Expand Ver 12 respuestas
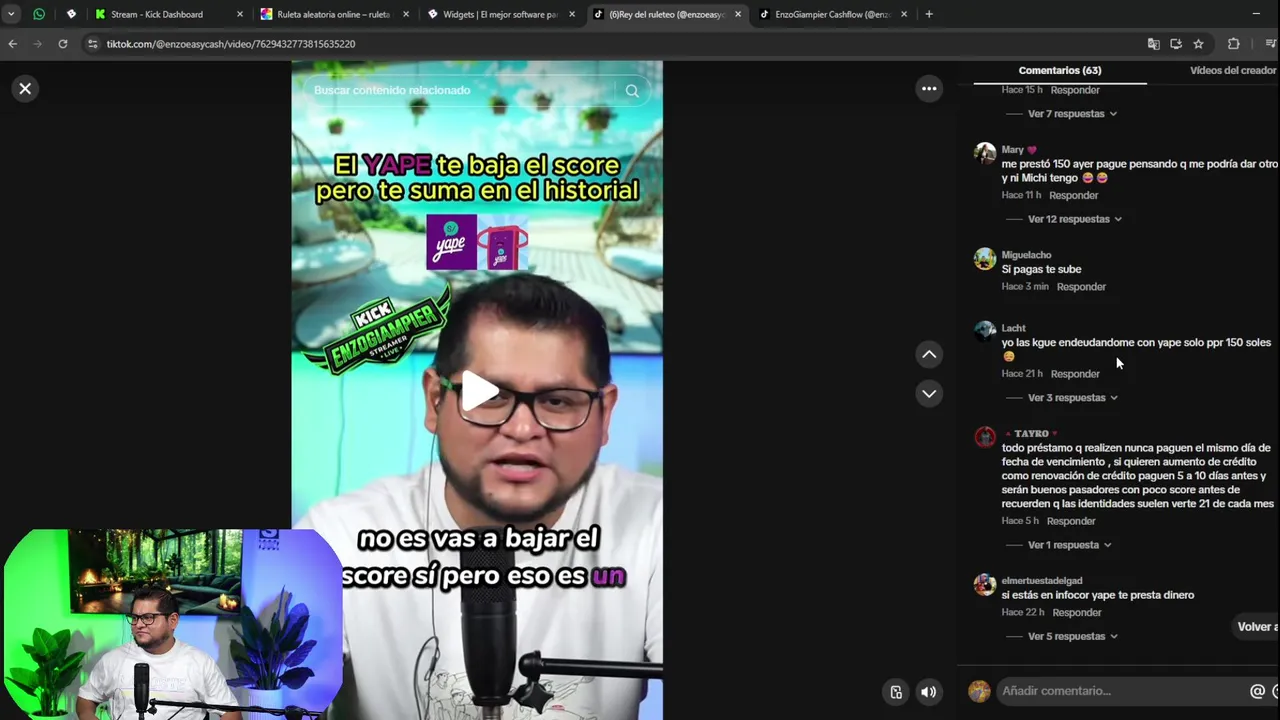This screenshot has height=720, width=1280. tap(1075, 219)
